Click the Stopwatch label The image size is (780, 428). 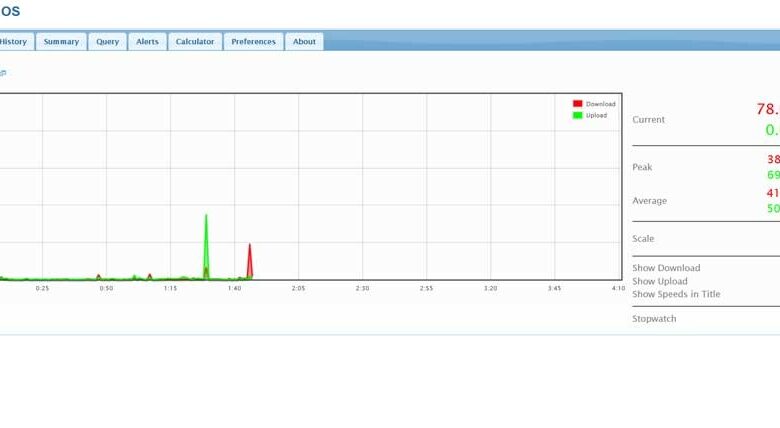pos(654,319)
